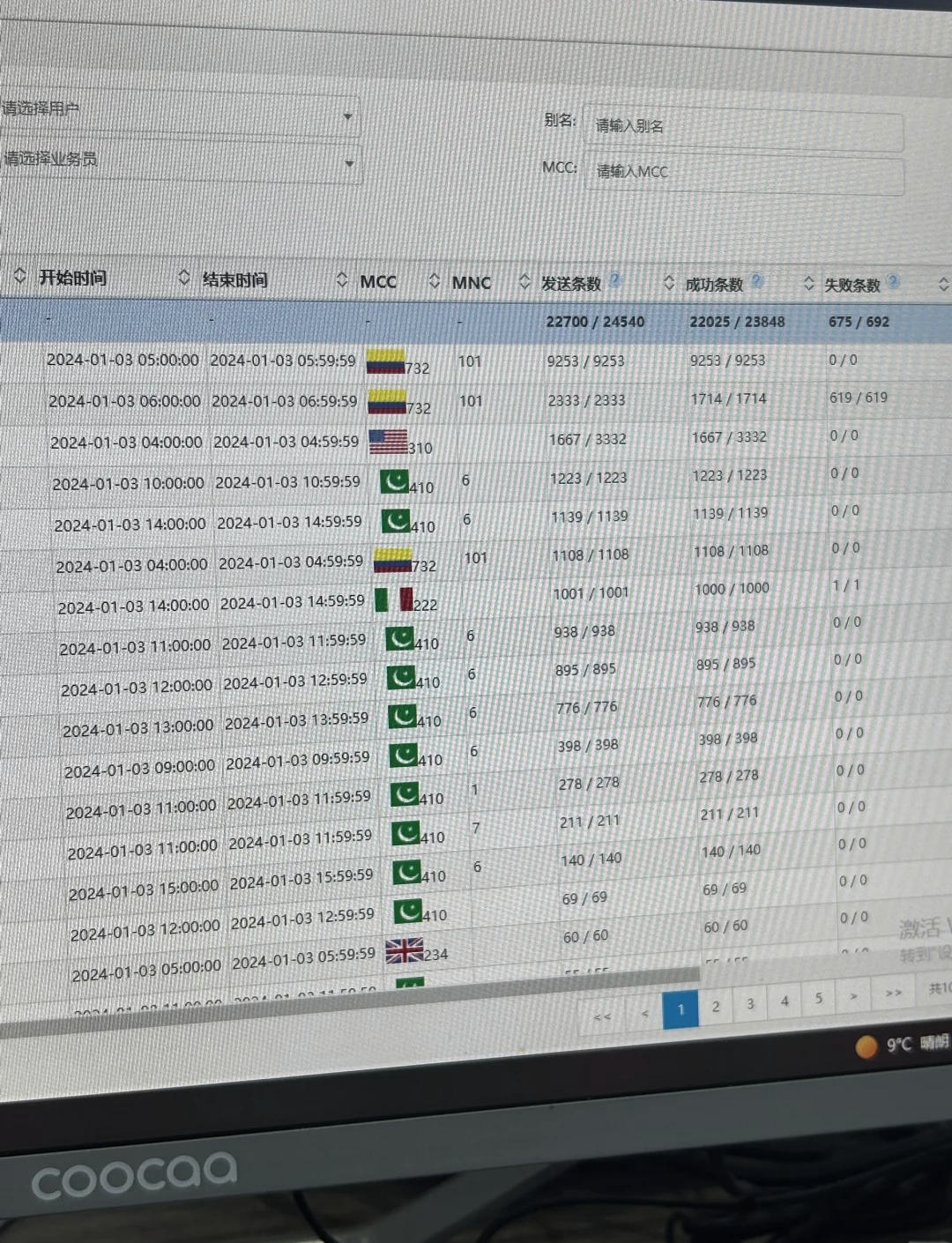
Task: Click the MCC input field
Action: click(x=744, y=173)
